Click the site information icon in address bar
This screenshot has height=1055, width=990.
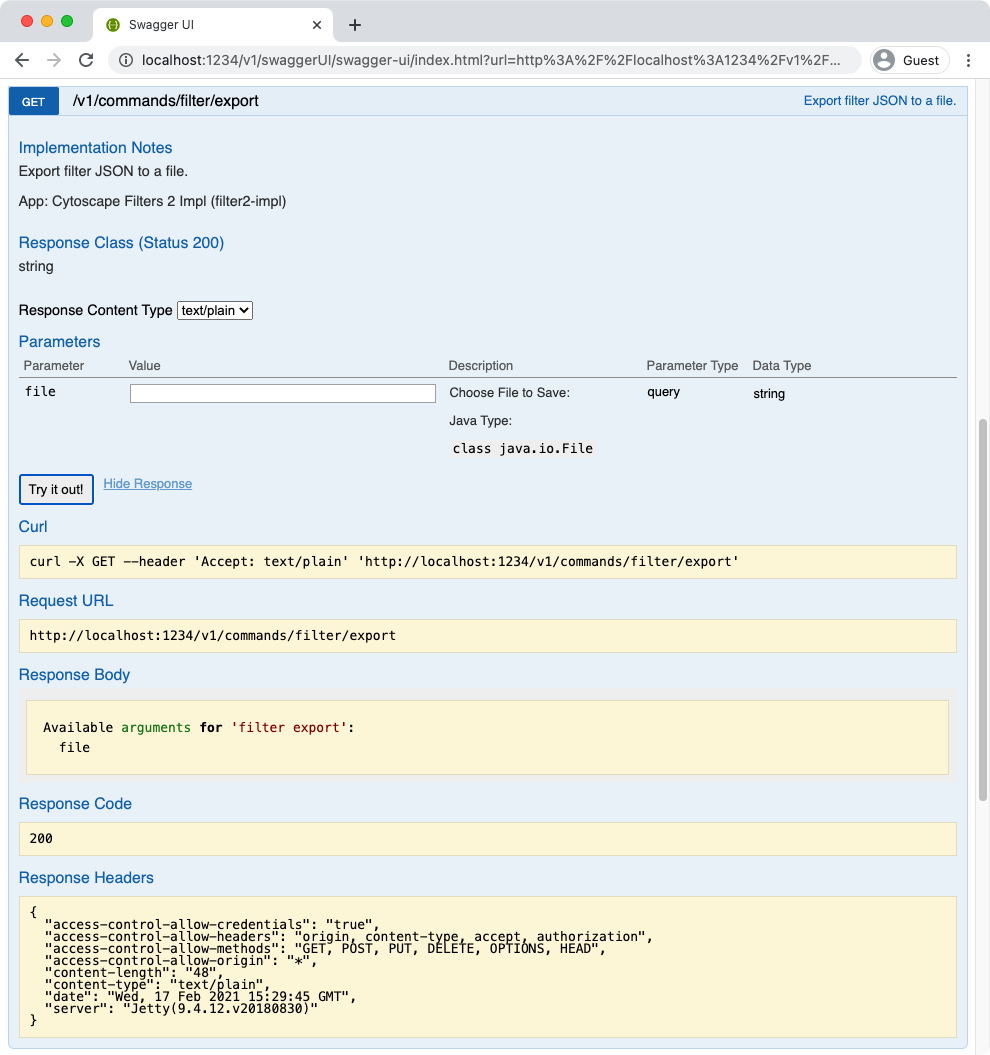(126, 60)
